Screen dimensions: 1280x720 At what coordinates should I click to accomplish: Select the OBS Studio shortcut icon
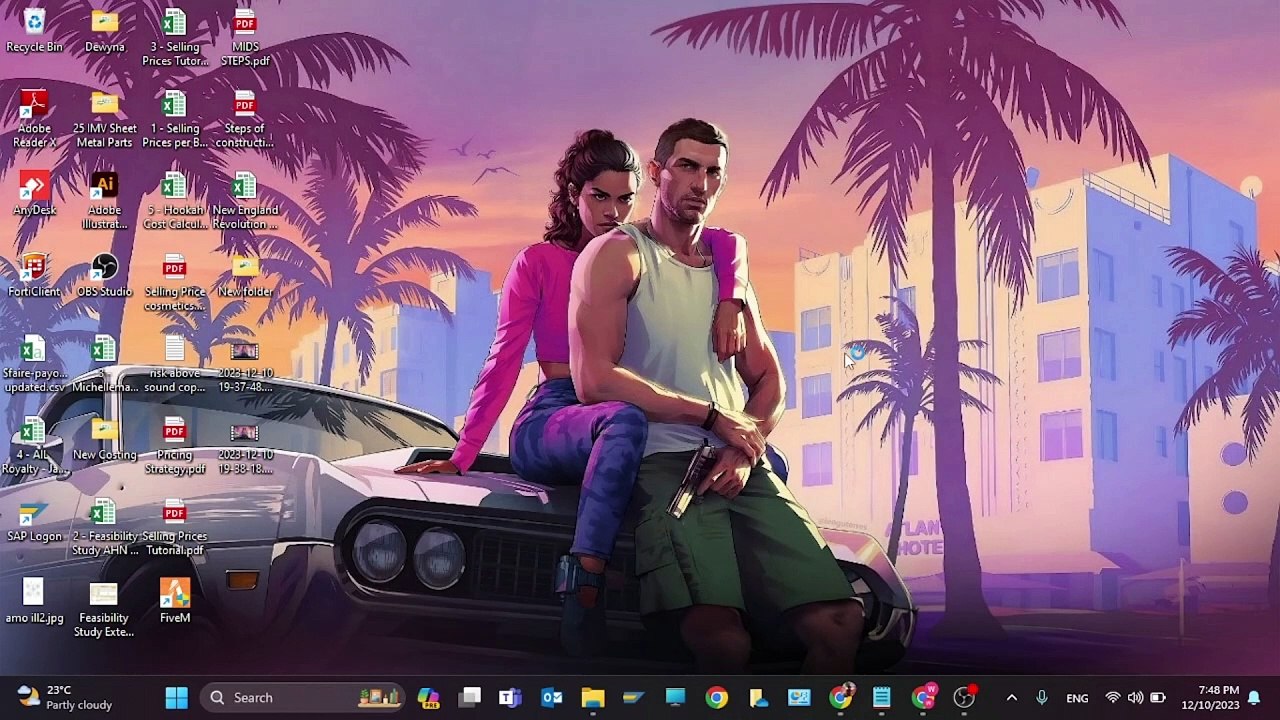(104, 275)
